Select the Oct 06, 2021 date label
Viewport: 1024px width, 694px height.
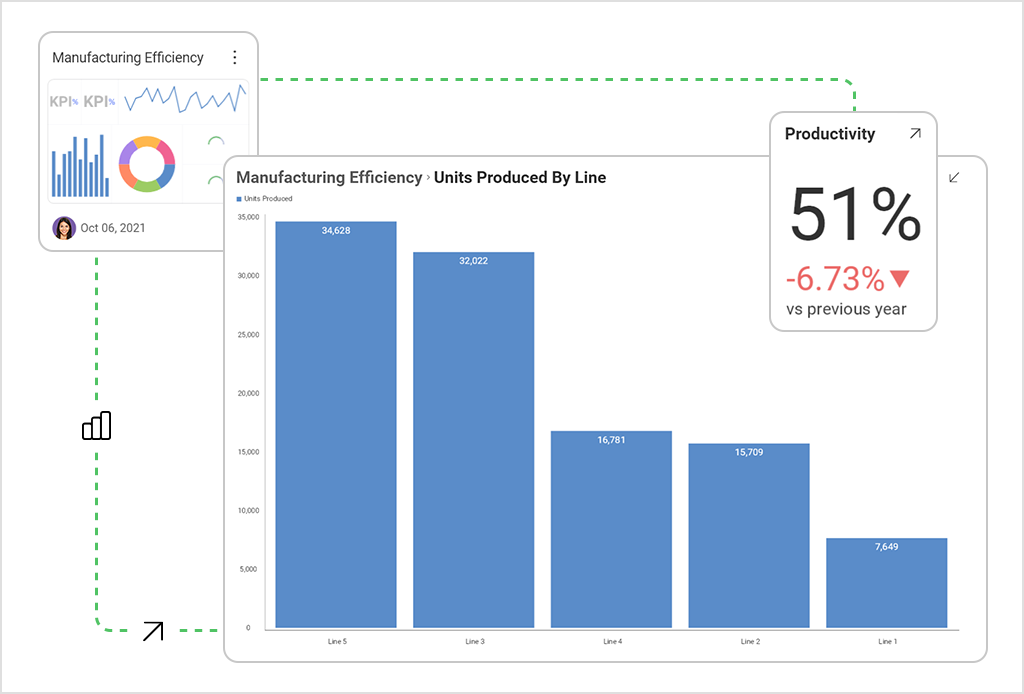coord(112,228)
